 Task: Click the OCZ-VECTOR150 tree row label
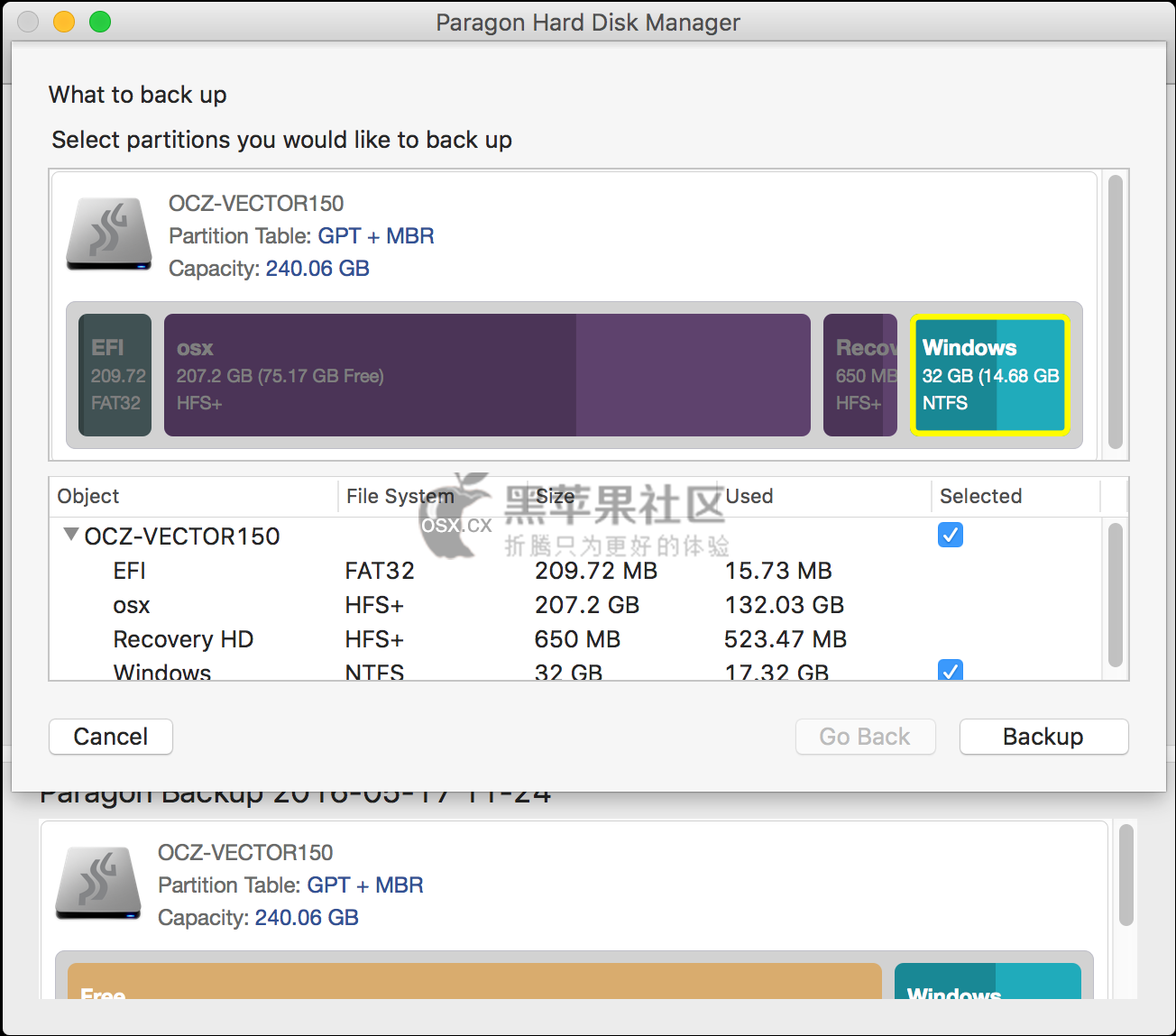(x=182, y=536)
